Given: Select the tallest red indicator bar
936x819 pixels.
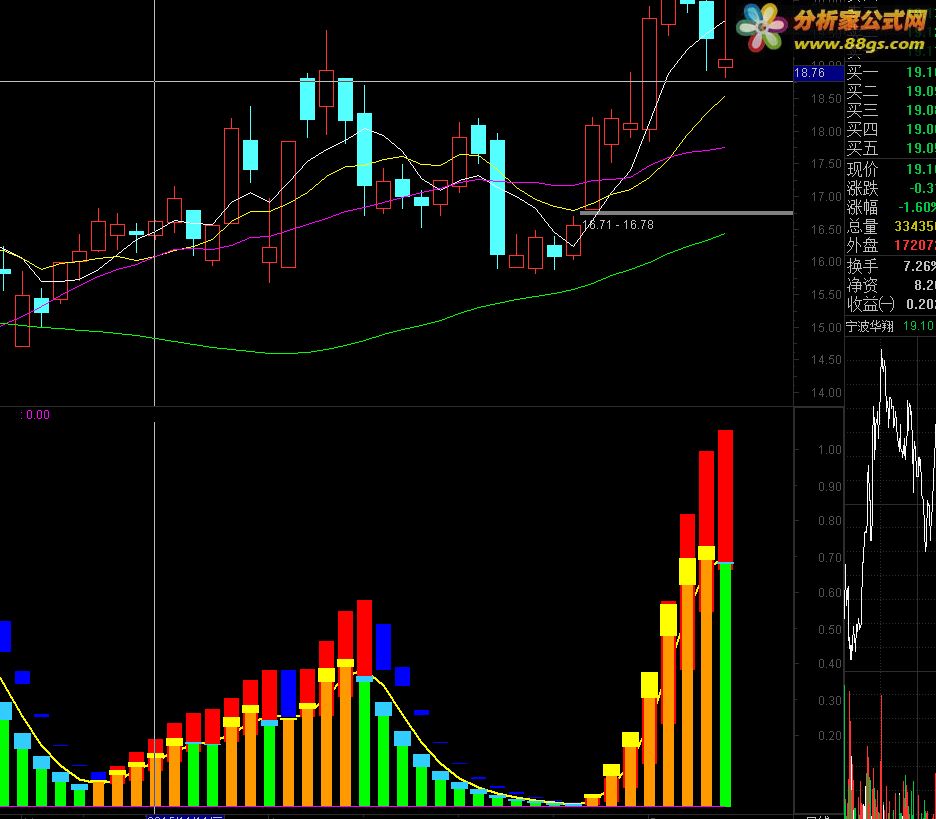Looking at the screenshot, I should [725, 495].
